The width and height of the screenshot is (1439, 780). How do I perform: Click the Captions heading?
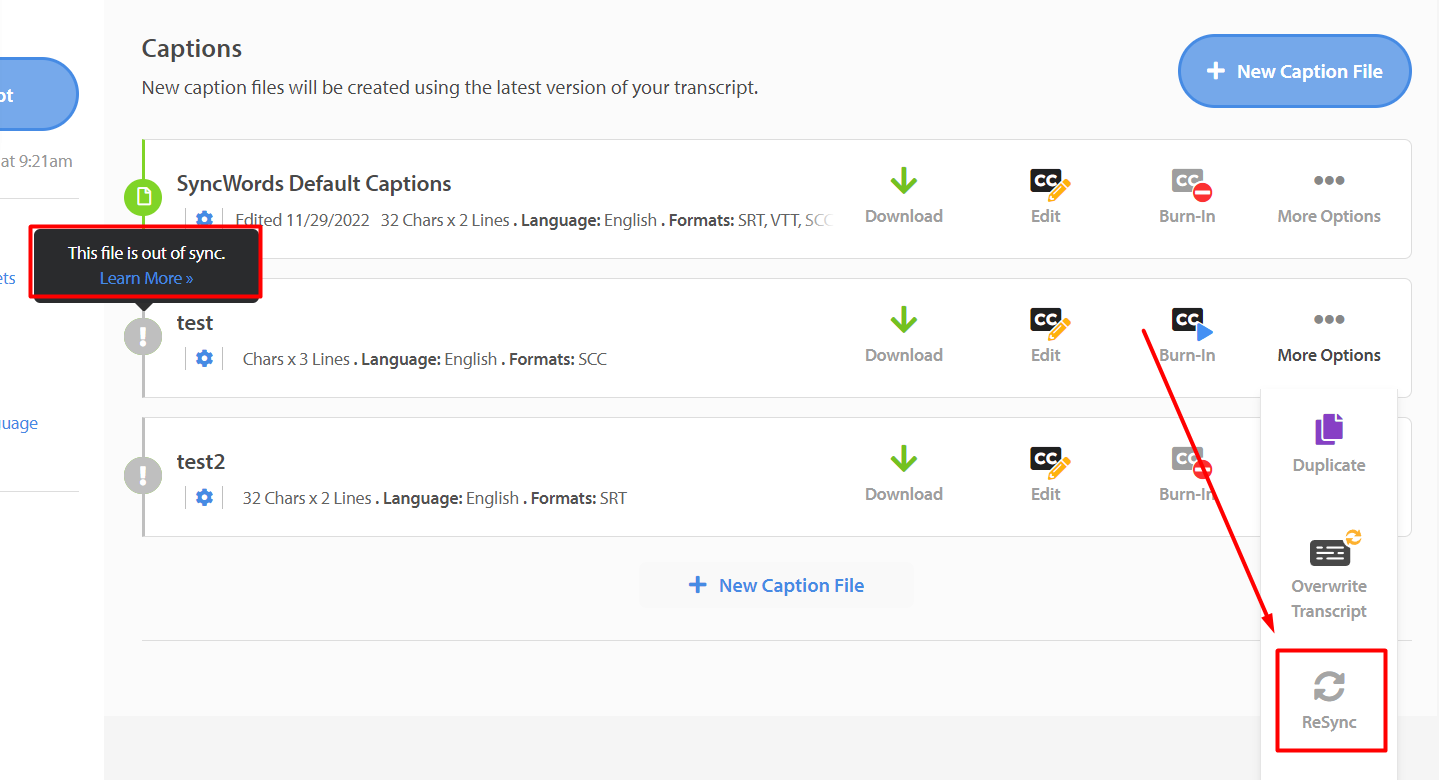click(x=192, y=48)
